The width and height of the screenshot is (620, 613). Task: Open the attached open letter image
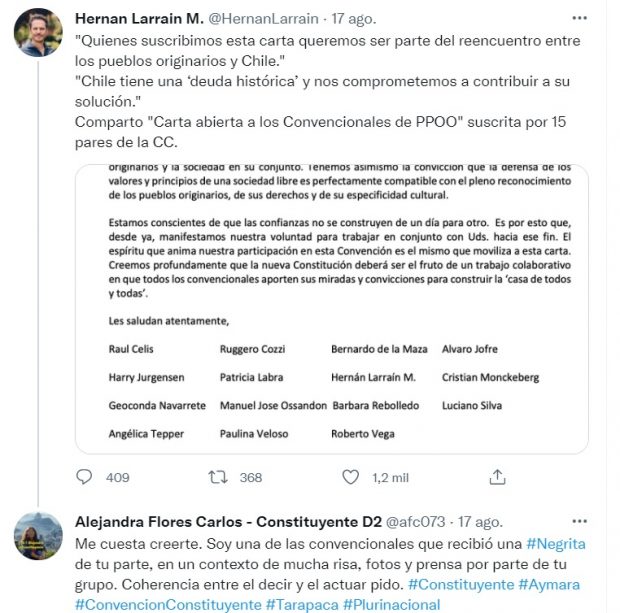[331, 306]
